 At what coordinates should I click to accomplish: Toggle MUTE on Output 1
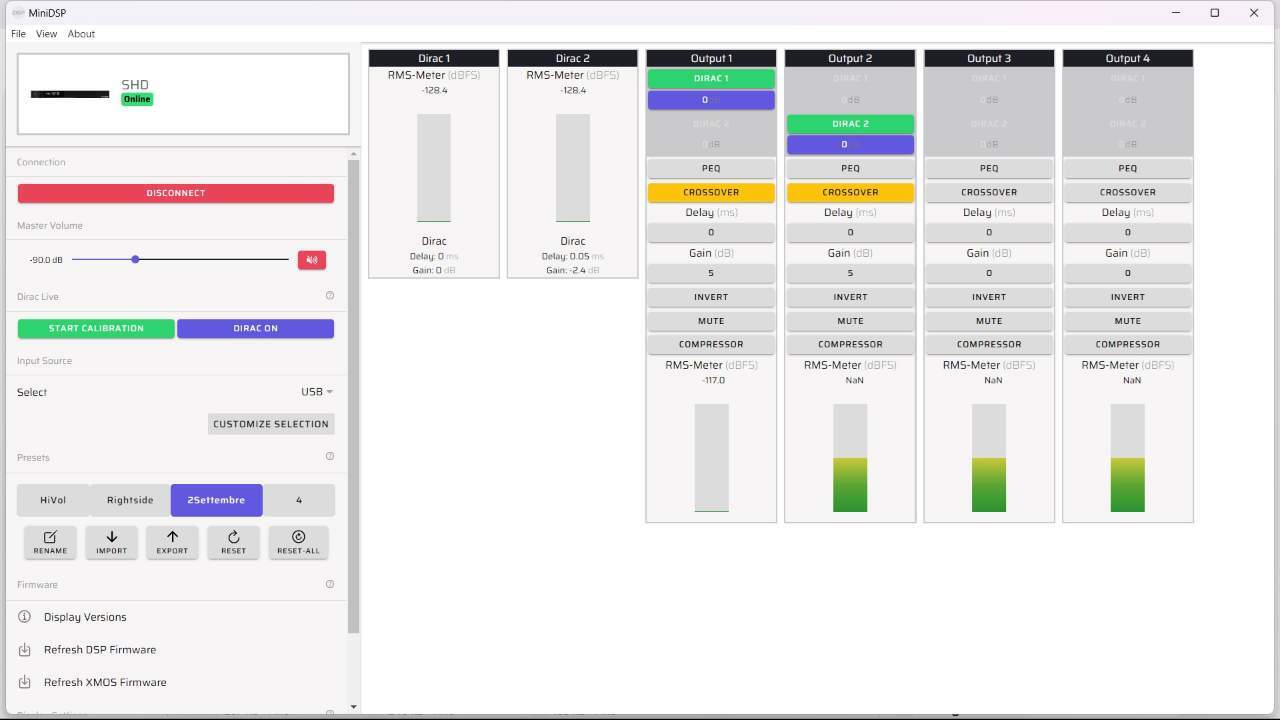point(711,321)
